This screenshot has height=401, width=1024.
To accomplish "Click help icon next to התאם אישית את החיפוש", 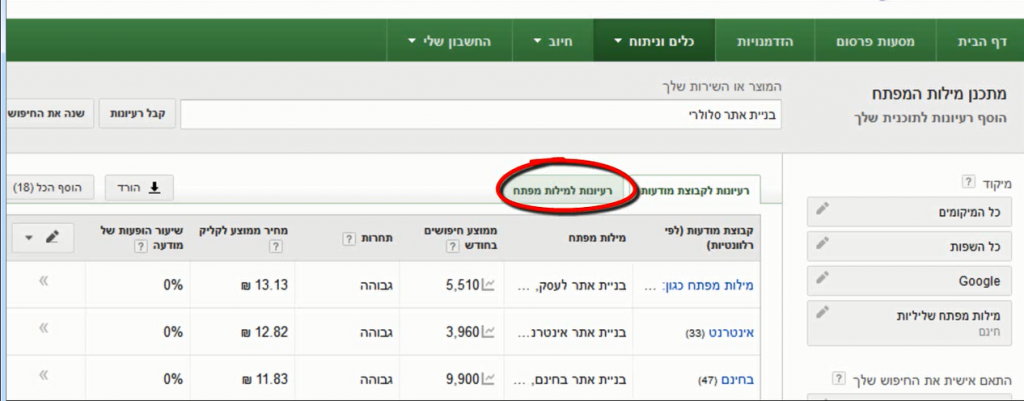I will pyautogui.click(x=839, y=378).
